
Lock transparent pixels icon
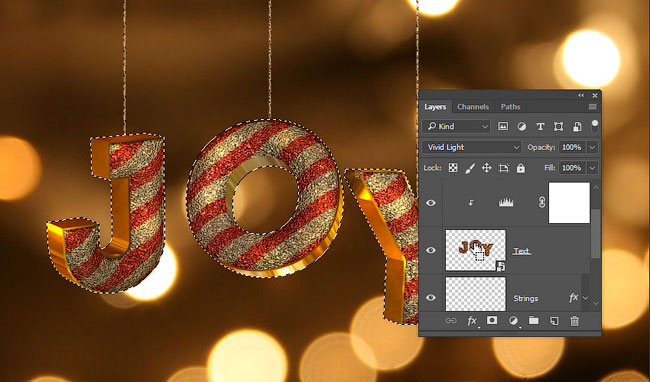pyautogui.click(x=453, y=168)
